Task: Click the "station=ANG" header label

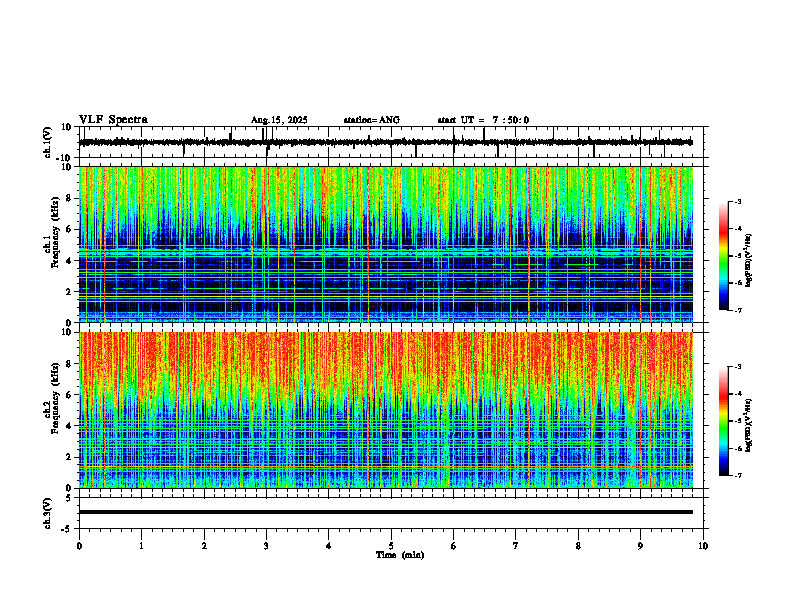Action: (x=371, y=120)
